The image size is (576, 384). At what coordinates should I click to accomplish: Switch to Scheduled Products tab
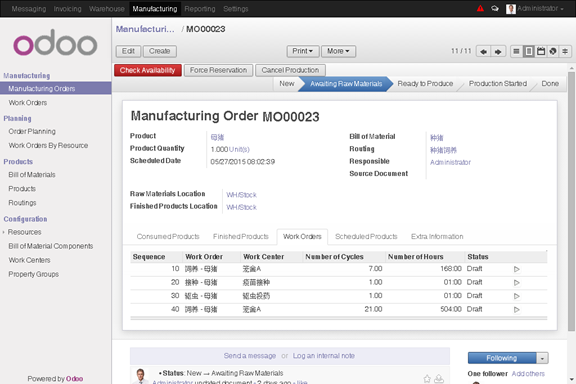366,237
